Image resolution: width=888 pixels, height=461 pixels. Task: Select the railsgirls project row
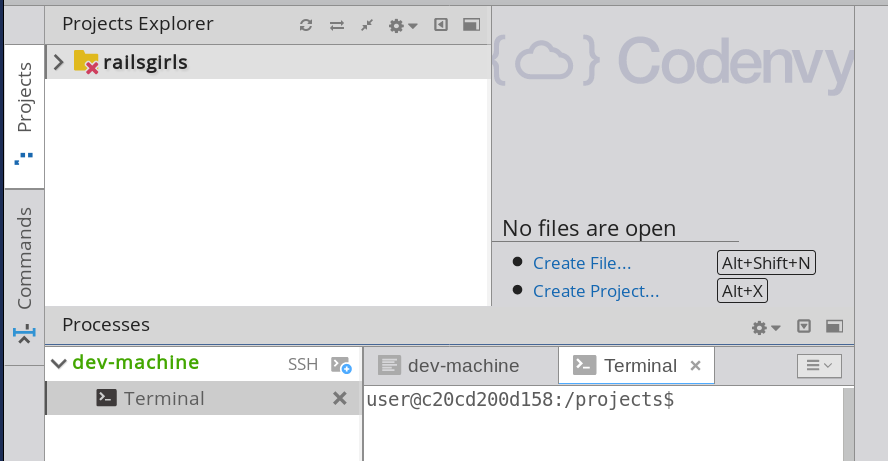click(x=268, y=62)
